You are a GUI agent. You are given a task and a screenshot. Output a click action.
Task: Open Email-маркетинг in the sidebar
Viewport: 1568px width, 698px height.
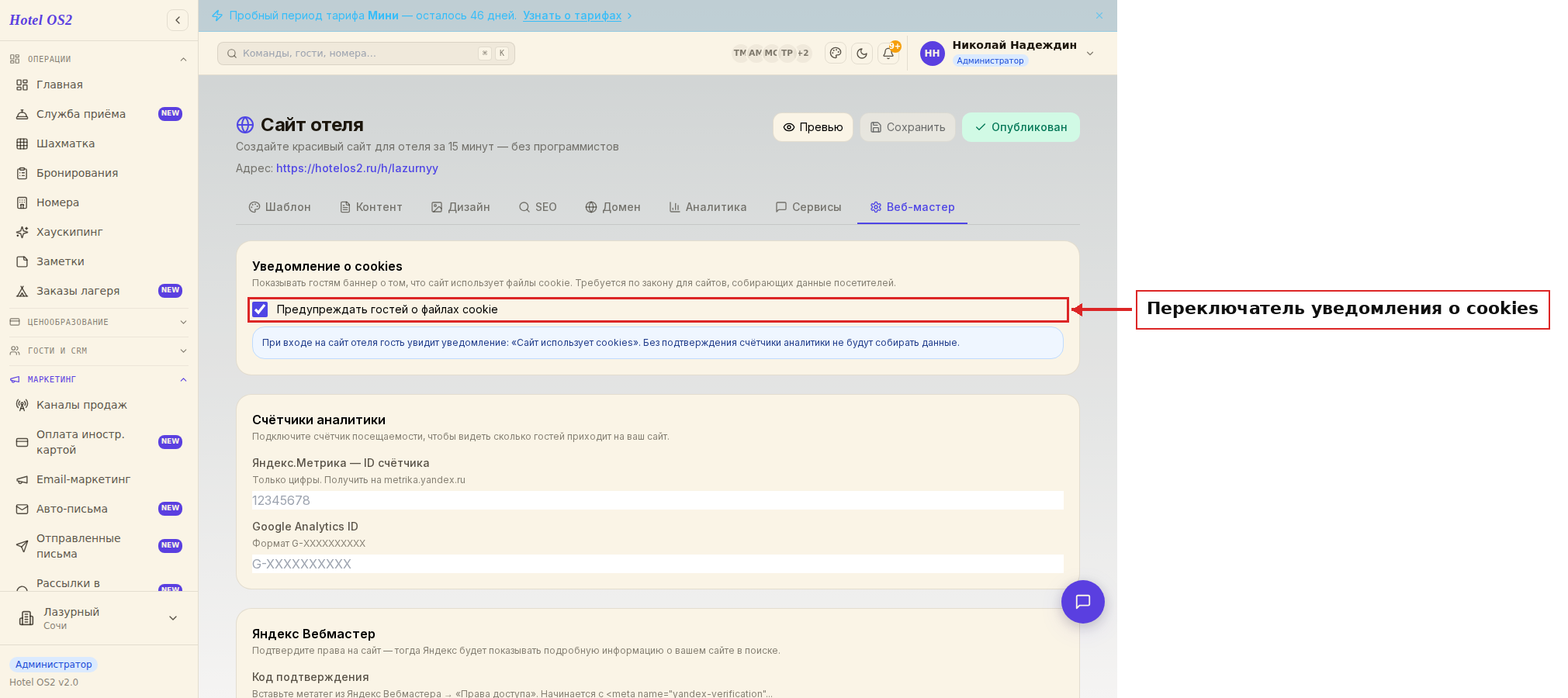99,479
